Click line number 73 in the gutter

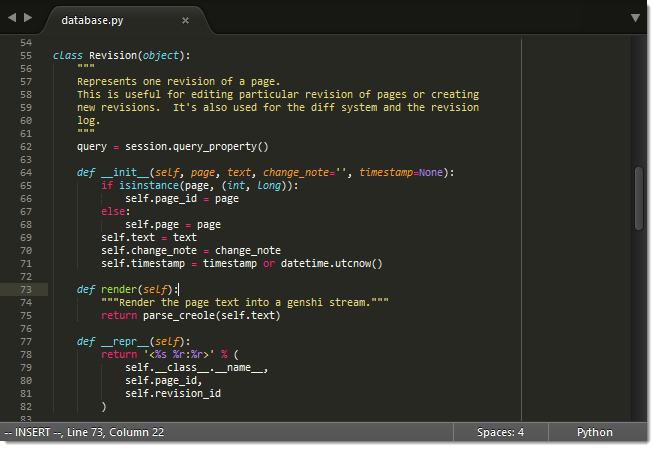26,289
